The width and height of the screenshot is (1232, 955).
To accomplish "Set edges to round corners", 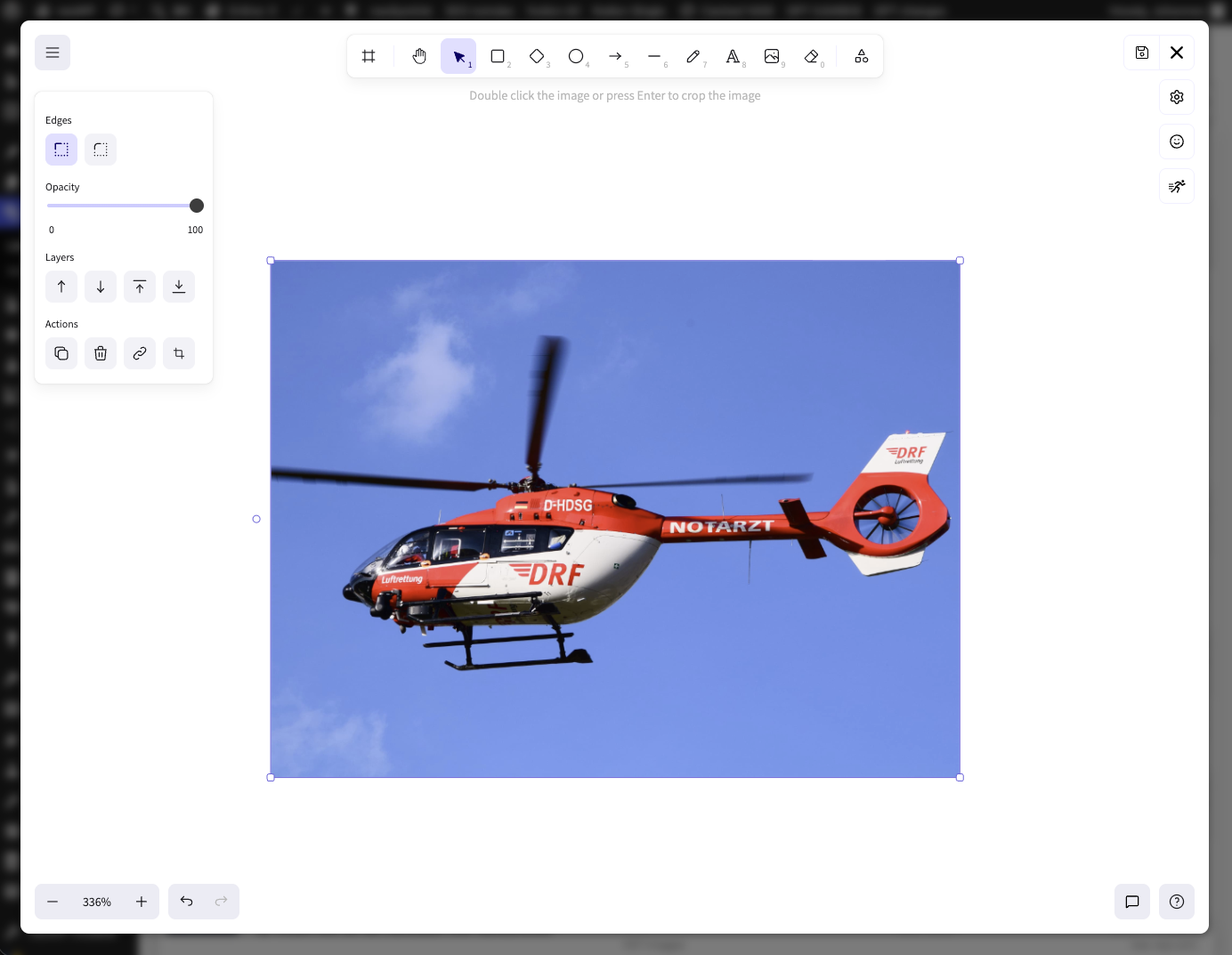I will point(101,150).
